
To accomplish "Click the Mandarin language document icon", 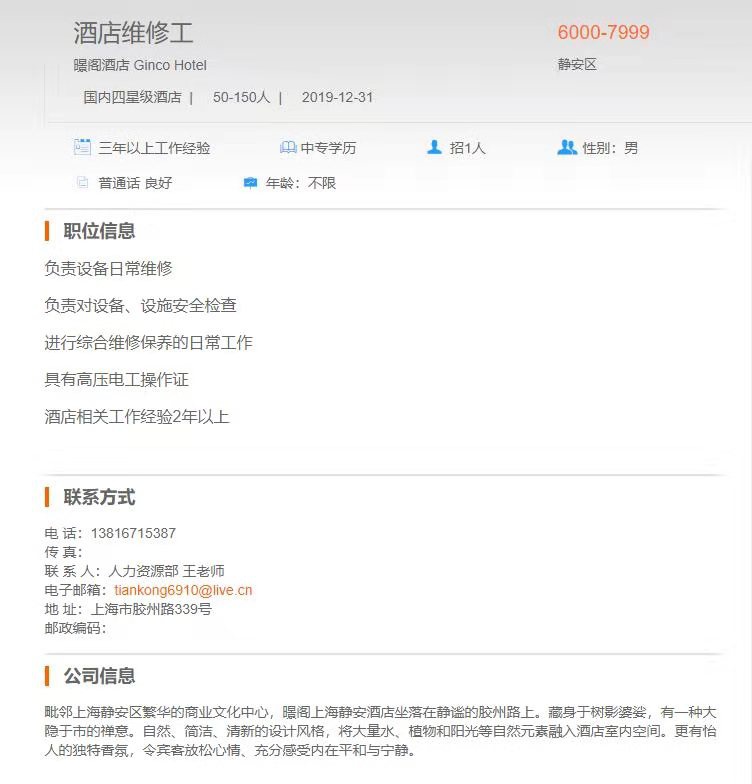I will click(x=82, y=182).
